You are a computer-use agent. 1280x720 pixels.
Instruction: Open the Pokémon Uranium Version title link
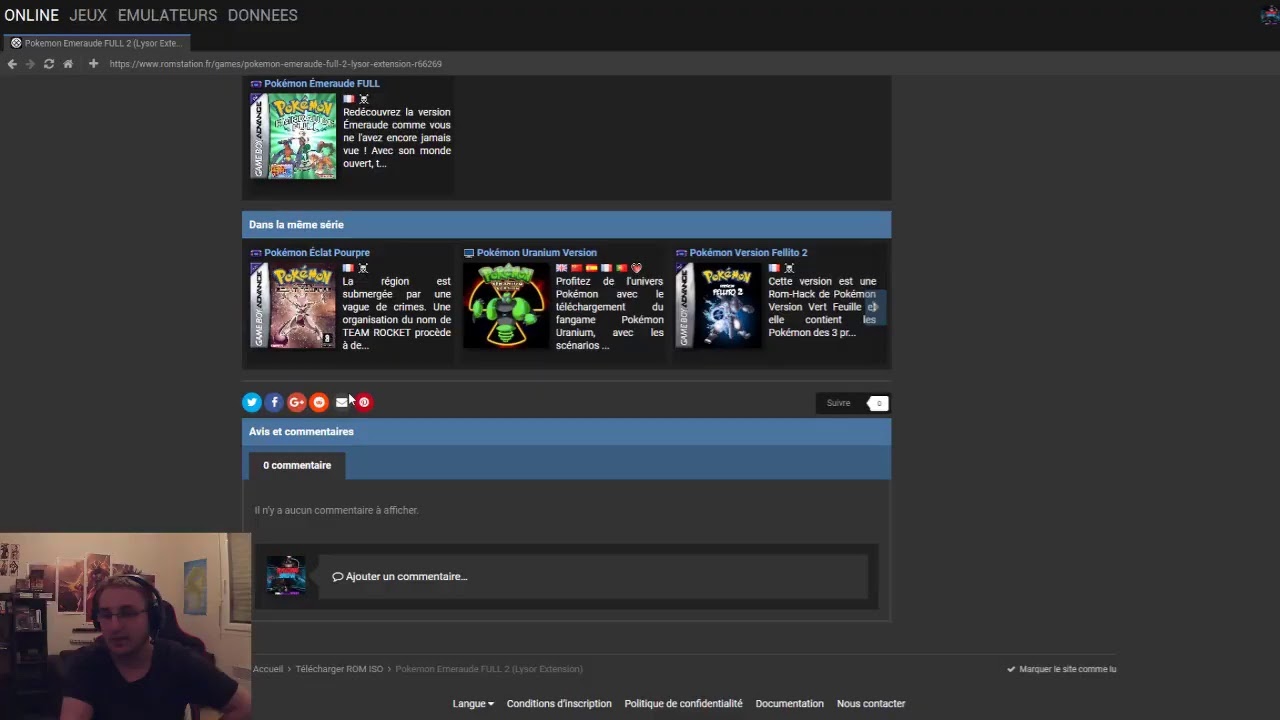(x=536, y=253)
